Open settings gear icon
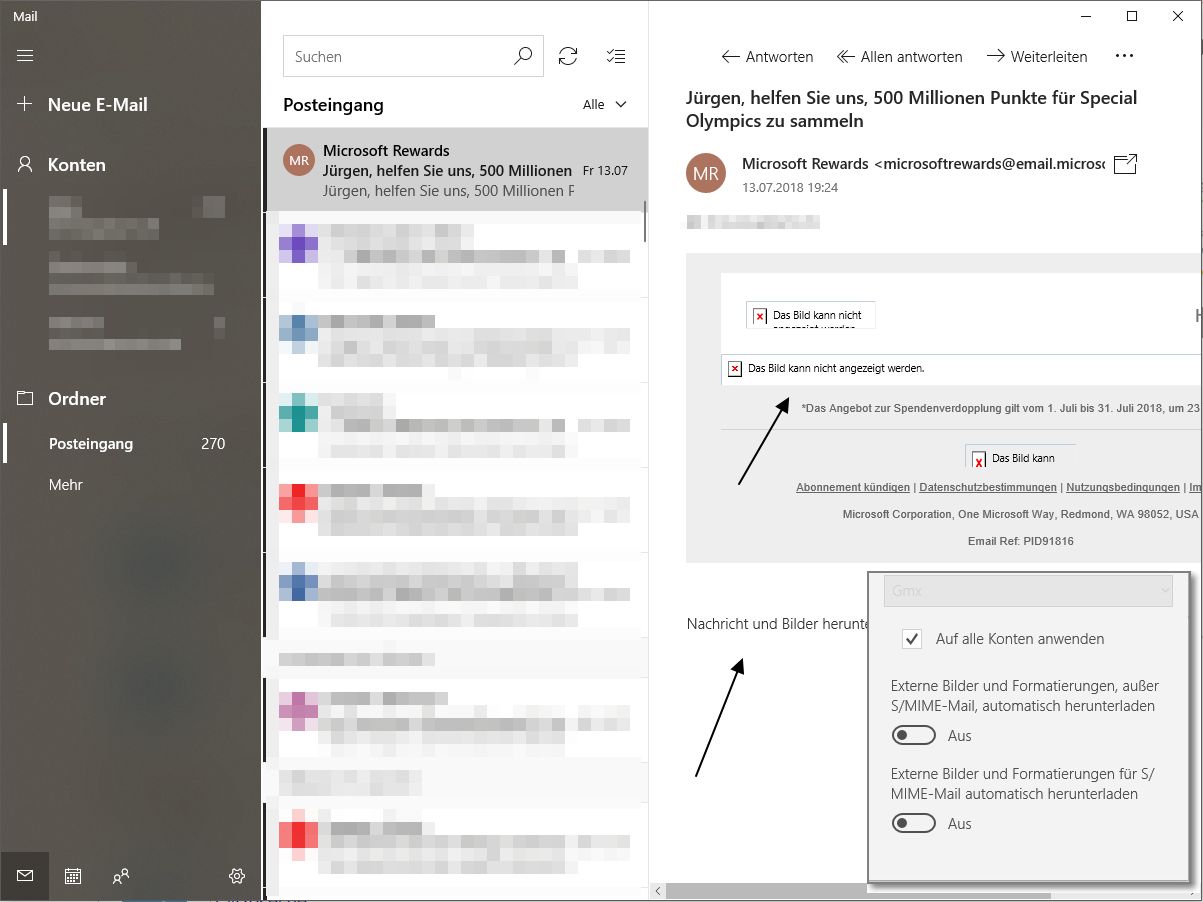The width and height of the screenshot is (1203, 902). click(237, 876)
